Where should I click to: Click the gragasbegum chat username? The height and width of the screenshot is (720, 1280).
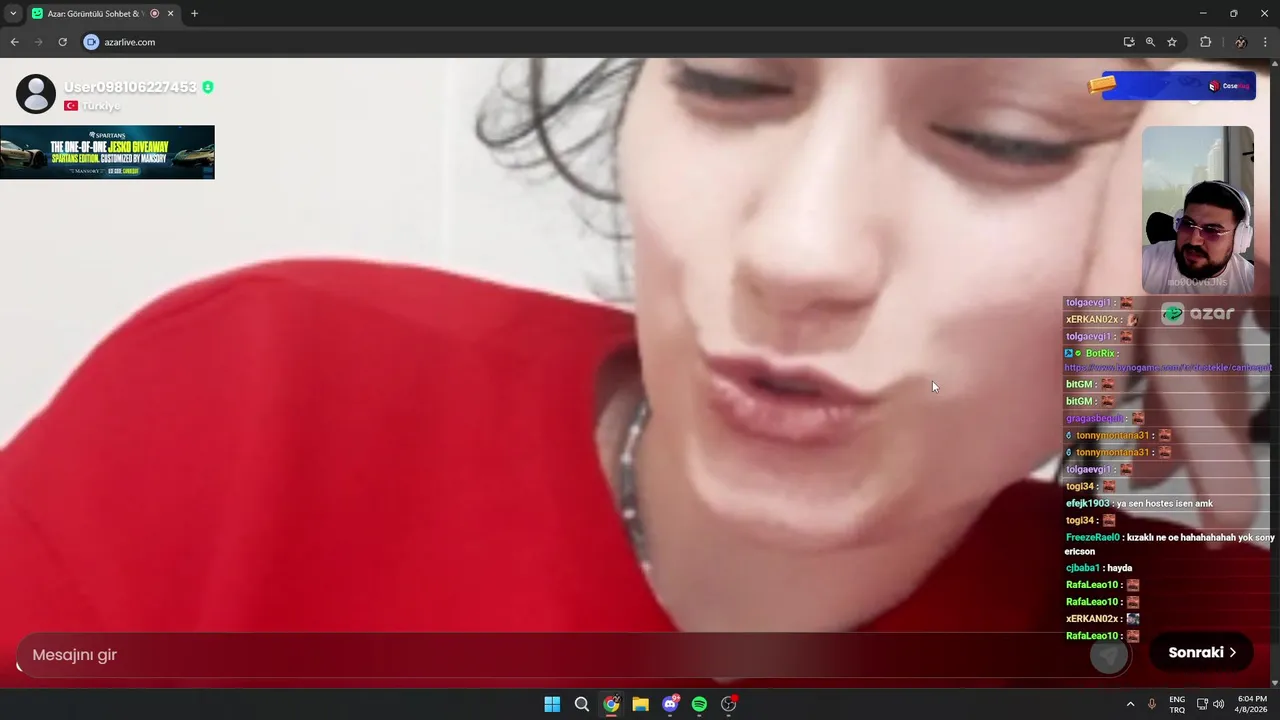tap(1094, 419)
